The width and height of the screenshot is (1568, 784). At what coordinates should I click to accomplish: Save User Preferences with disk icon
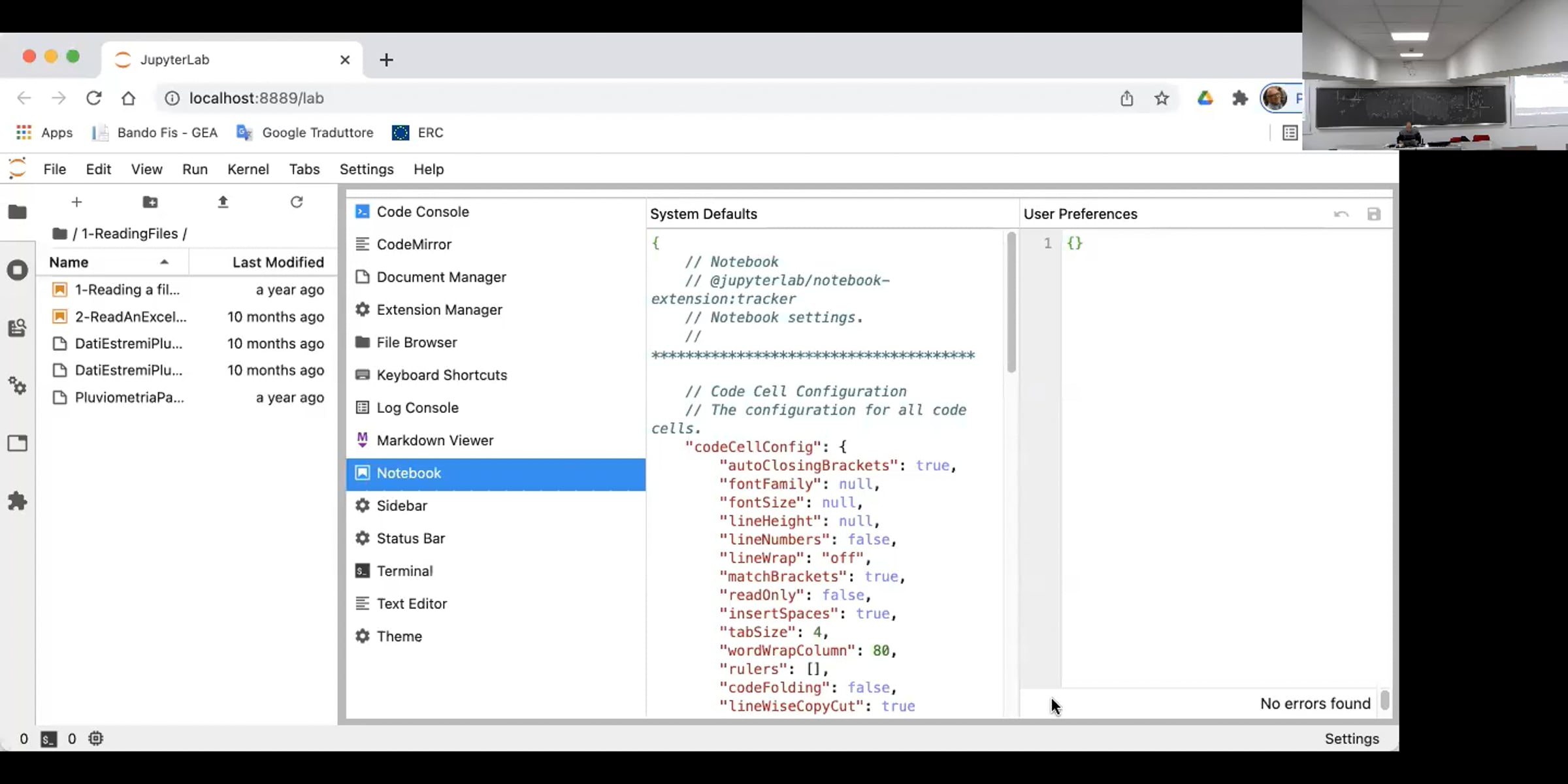click(x=1374, y=214)
